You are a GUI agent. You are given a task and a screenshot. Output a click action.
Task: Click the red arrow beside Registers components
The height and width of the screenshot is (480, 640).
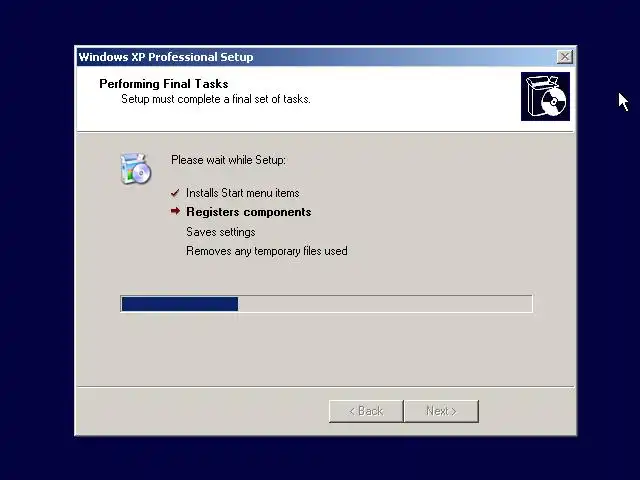tap(175, 211)
